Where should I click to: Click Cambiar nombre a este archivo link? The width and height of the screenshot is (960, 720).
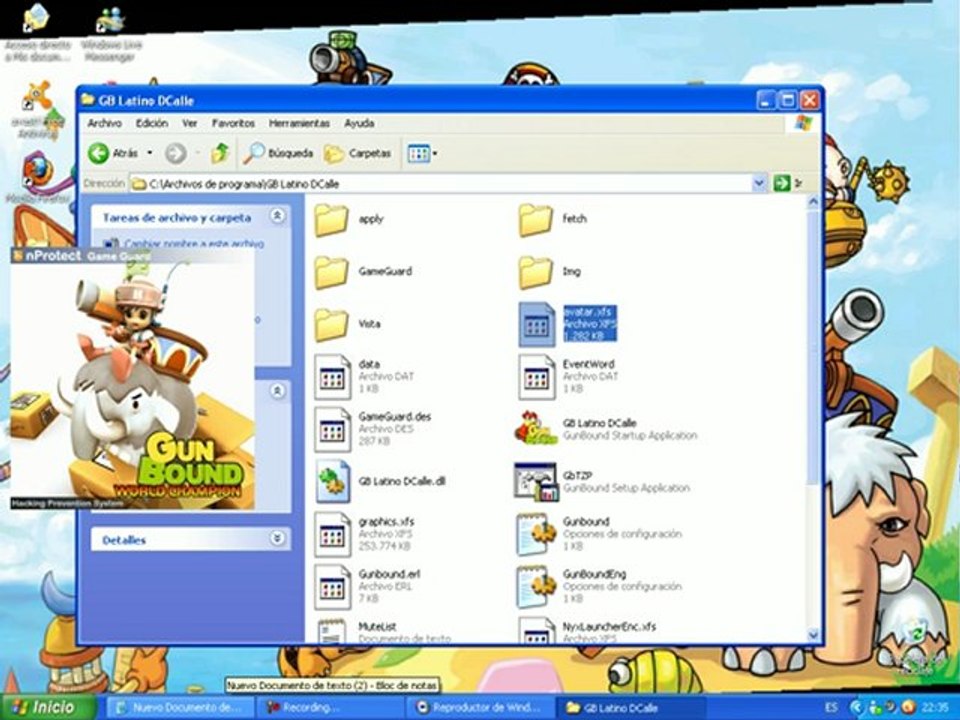tap(194, 244)
